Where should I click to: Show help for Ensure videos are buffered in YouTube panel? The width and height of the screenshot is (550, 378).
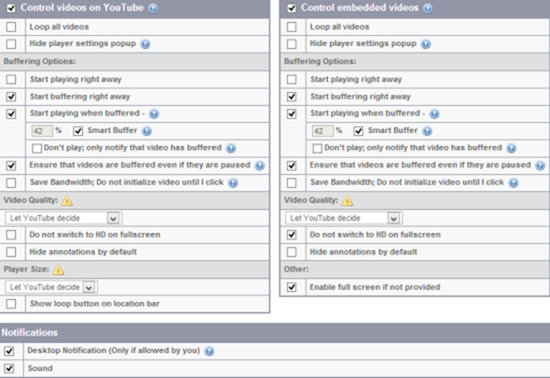[x=260, y=166]
